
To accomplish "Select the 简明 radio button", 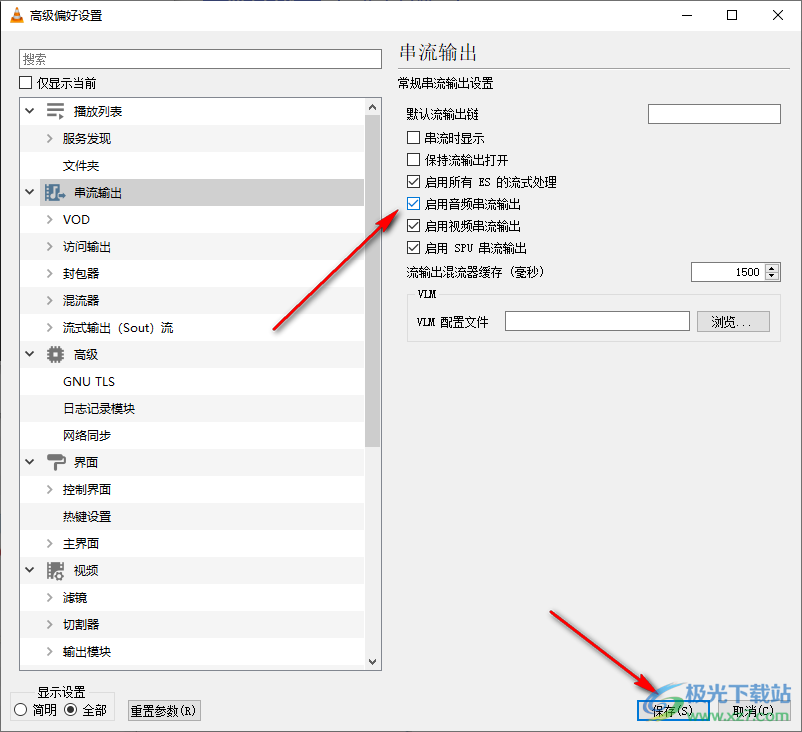I will coord(21,710).
